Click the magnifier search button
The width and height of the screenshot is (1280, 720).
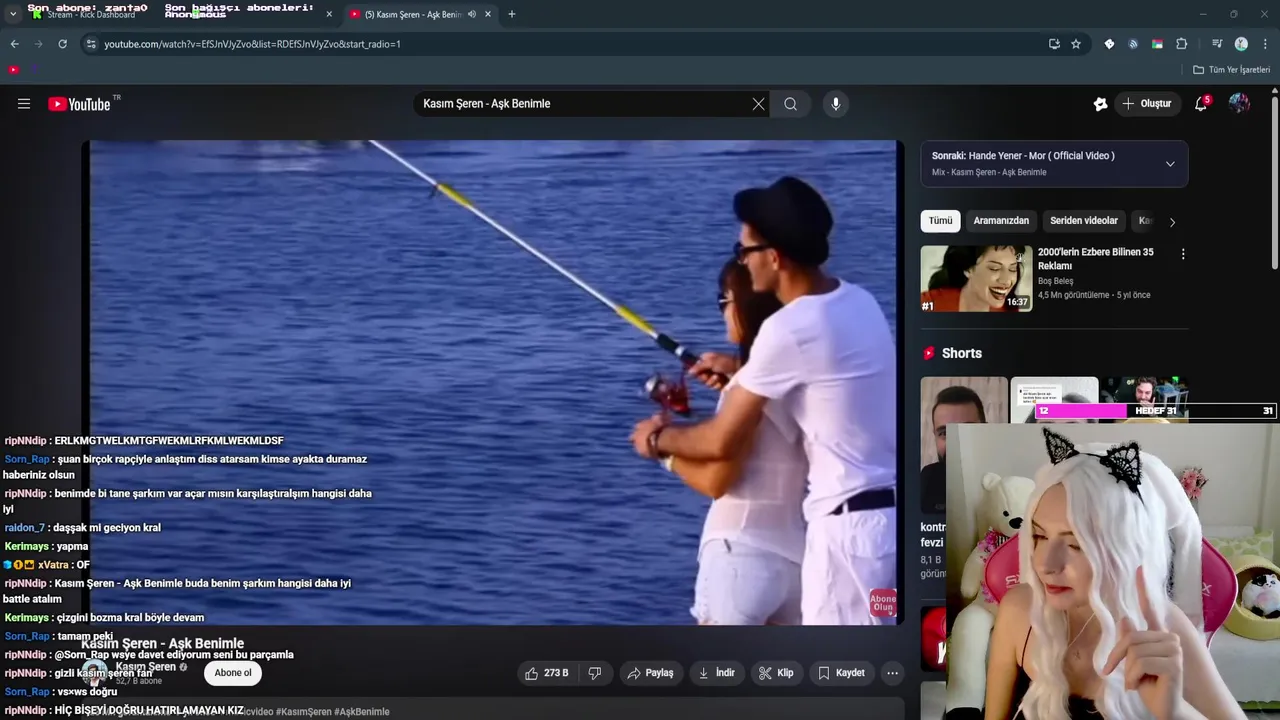[790, 104]
